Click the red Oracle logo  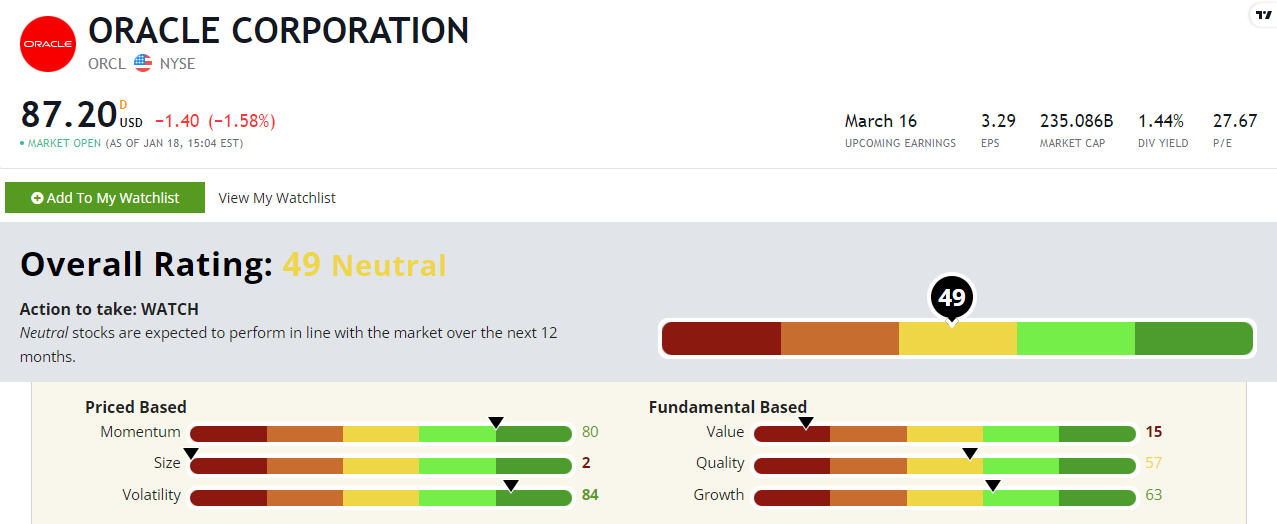48,44
